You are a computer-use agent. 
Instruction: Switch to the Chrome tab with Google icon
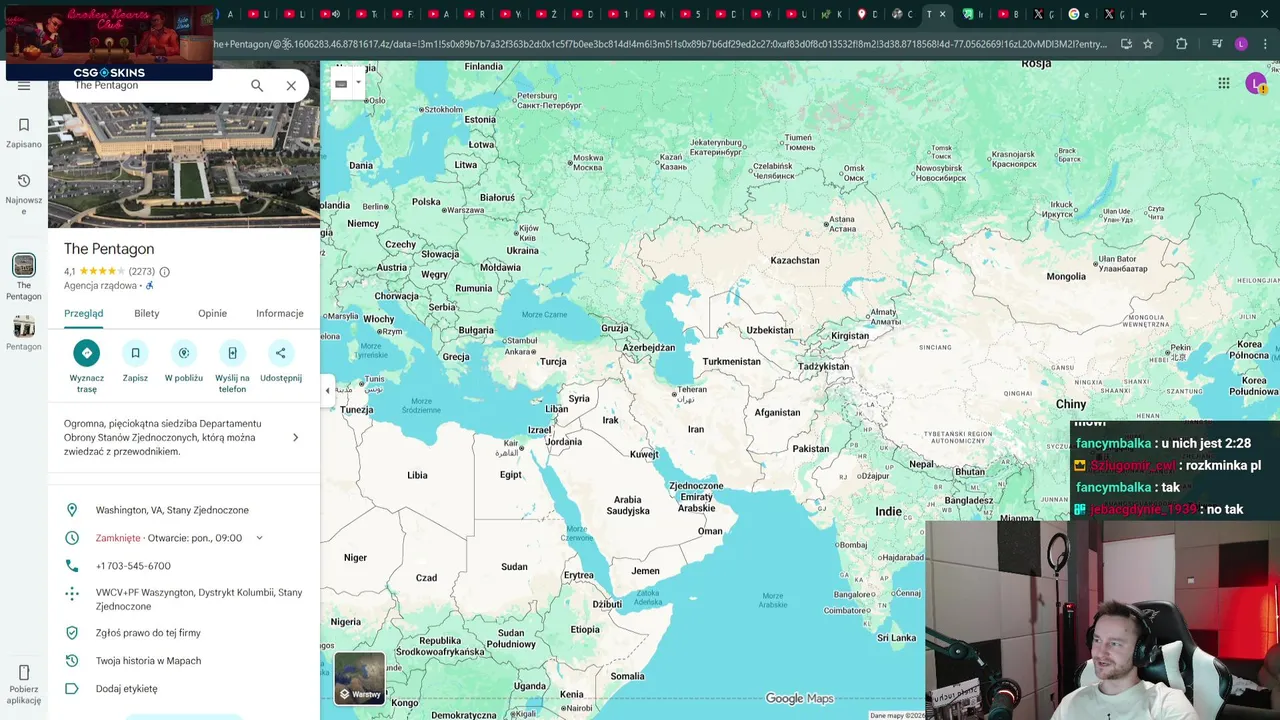tap(1078, 14)
